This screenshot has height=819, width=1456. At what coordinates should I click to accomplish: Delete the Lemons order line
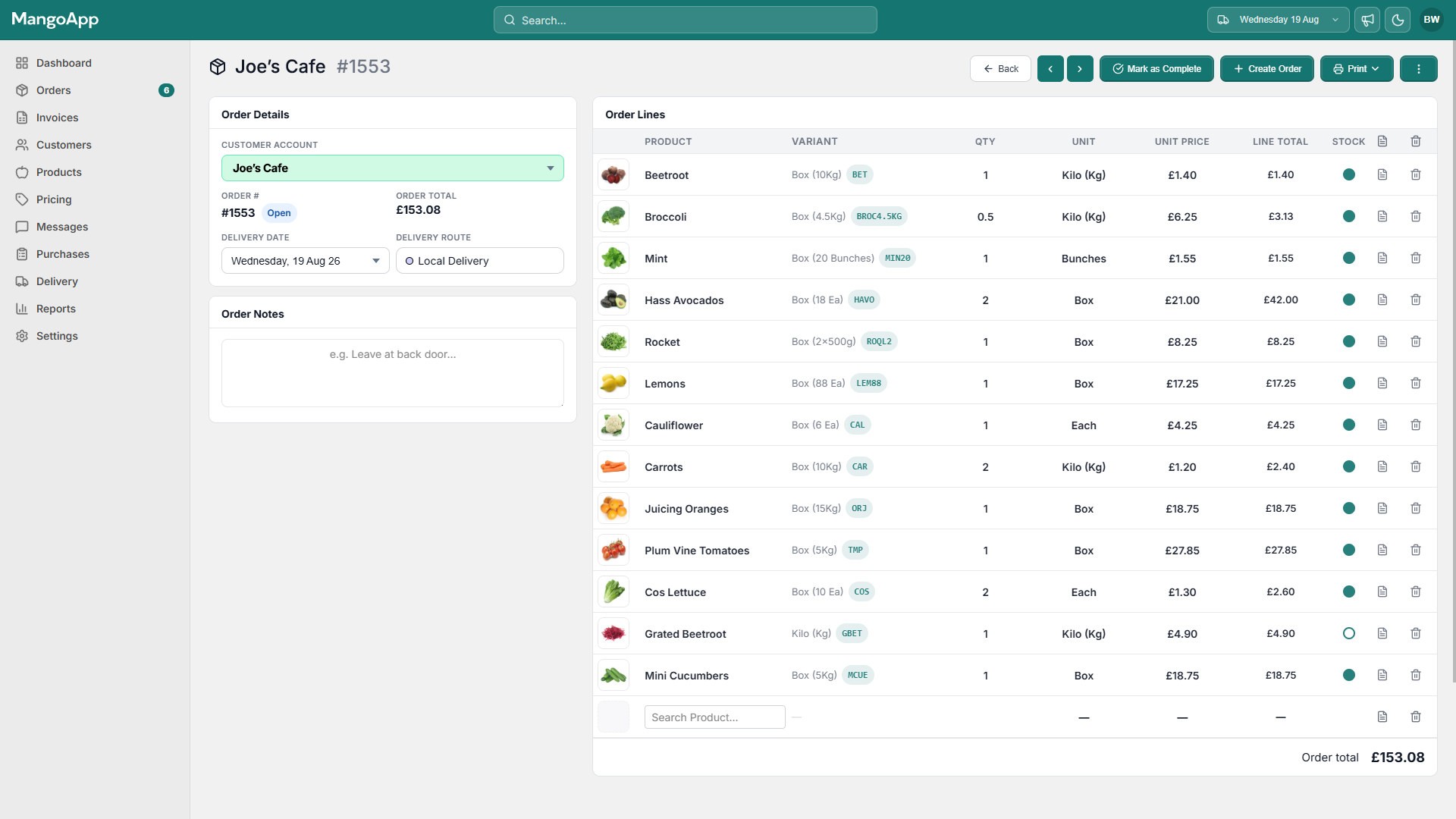pyautogui.click(x=1415, y=383)
